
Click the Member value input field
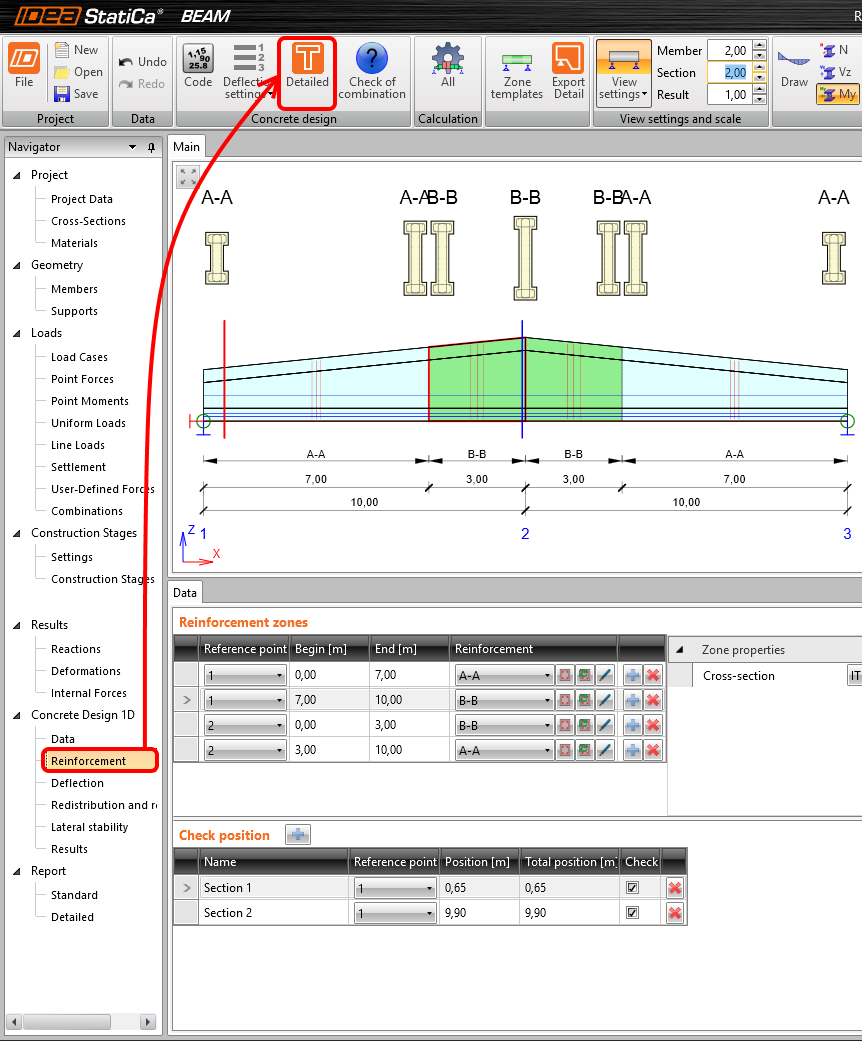tap(728, 51)
